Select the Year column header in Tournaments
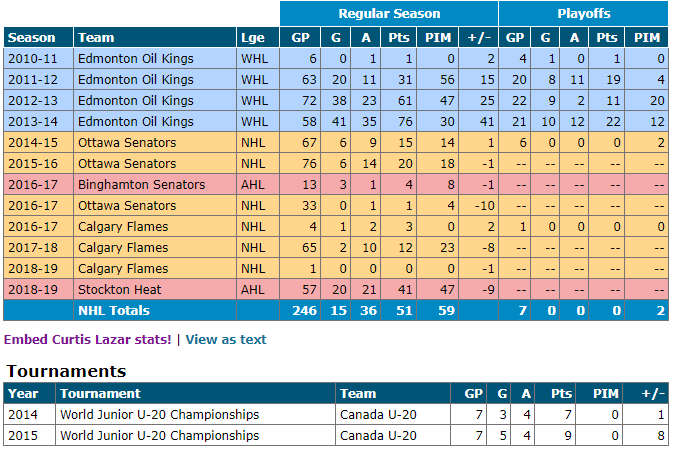The height and width of the screenshot is (453, 674). click(29, 394)
